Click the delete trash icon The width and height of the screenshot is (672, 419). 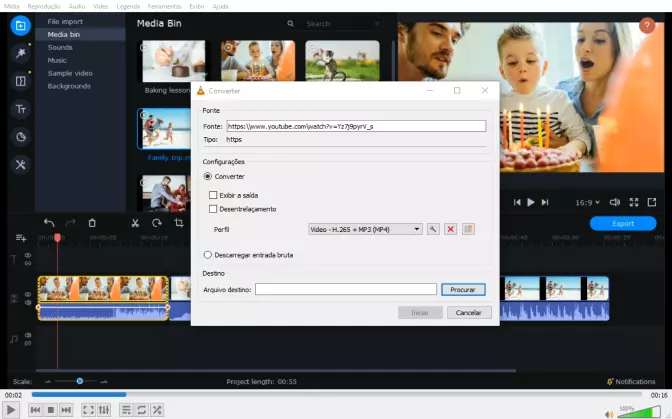pyautogui.click(x=92, y=223)
